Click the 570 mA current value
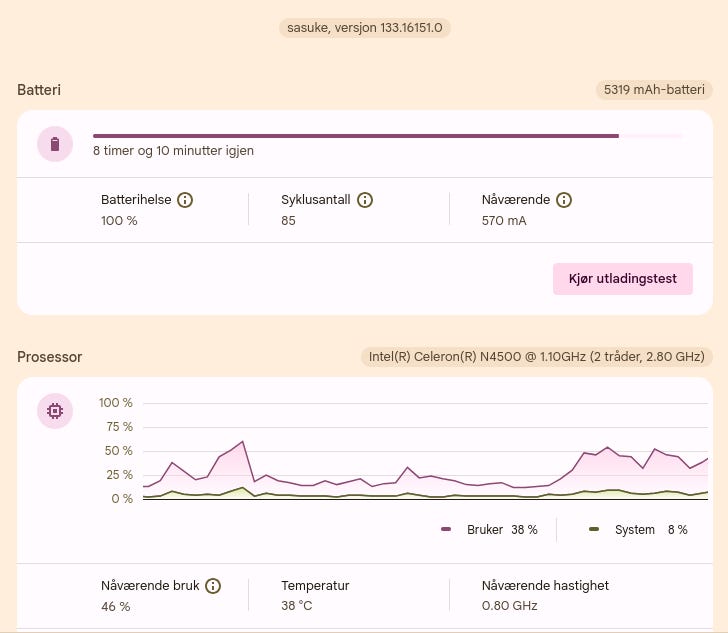The image size is (728, 633). tap(504, 220)
